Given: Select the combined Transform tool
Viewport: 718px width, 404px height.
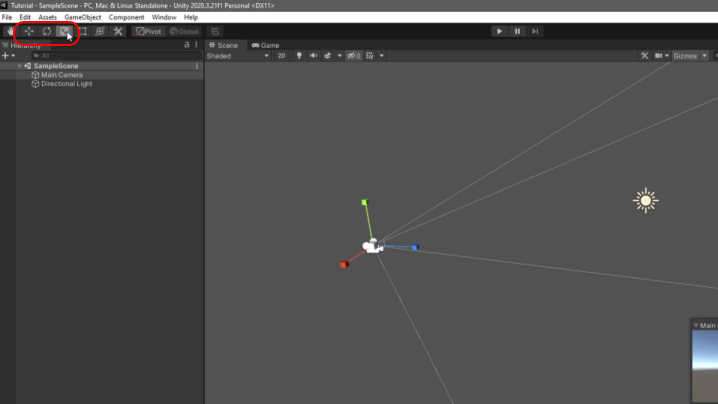Looking at the screenshot, I should [x=100, y=31].
